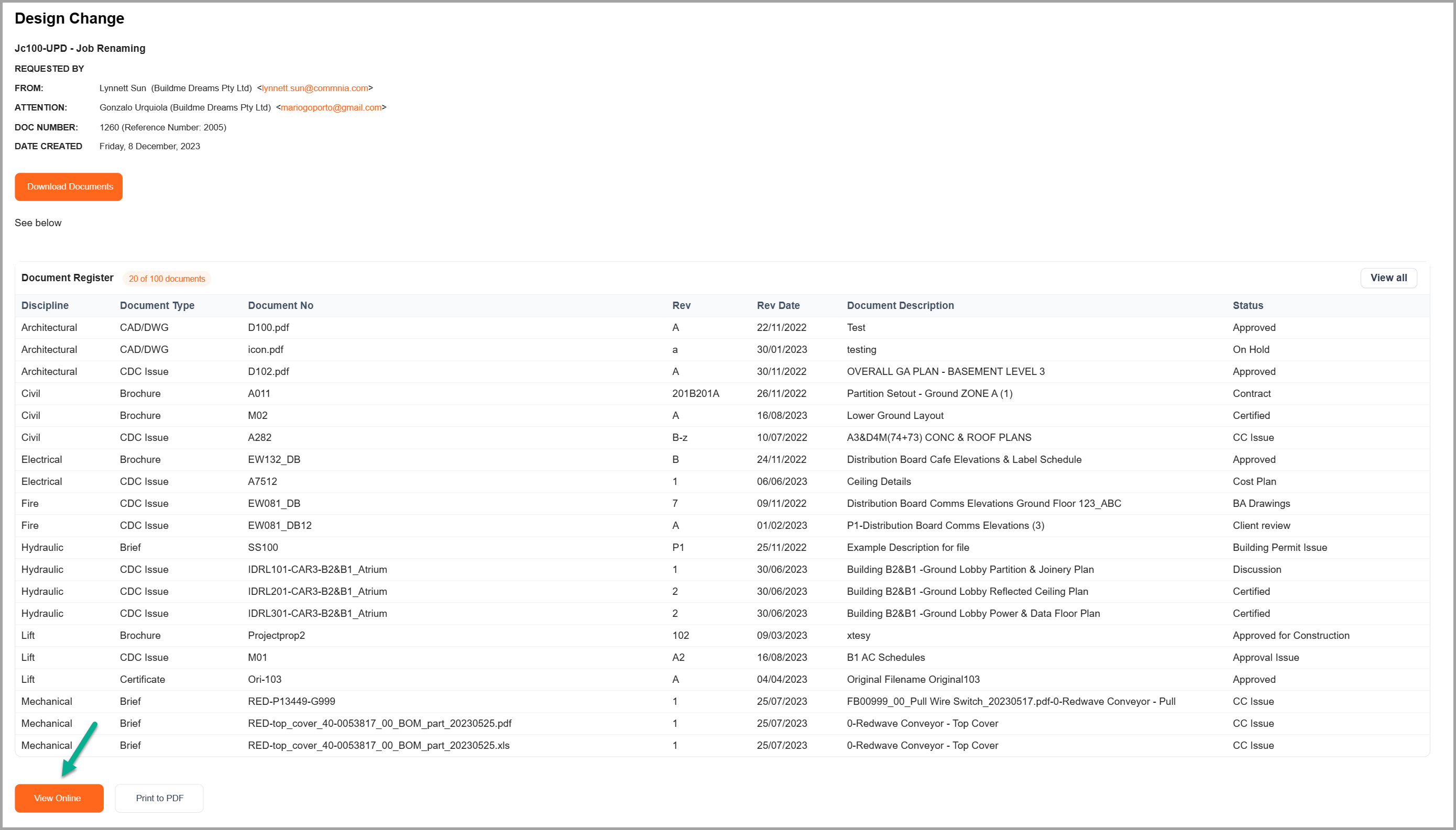Click the Status column header
The image size is (1456, 830).
tap(1248, 305)
